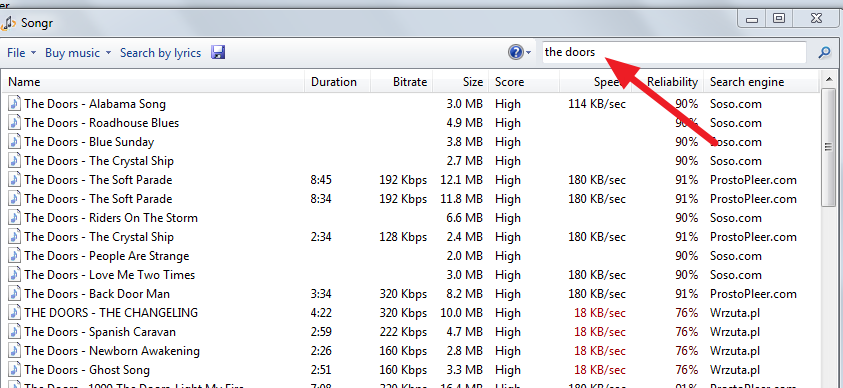Click music file icon for Love Me Two Times
Image resolution: width=843 pixels, height=388 pixels.
point(15,275)
